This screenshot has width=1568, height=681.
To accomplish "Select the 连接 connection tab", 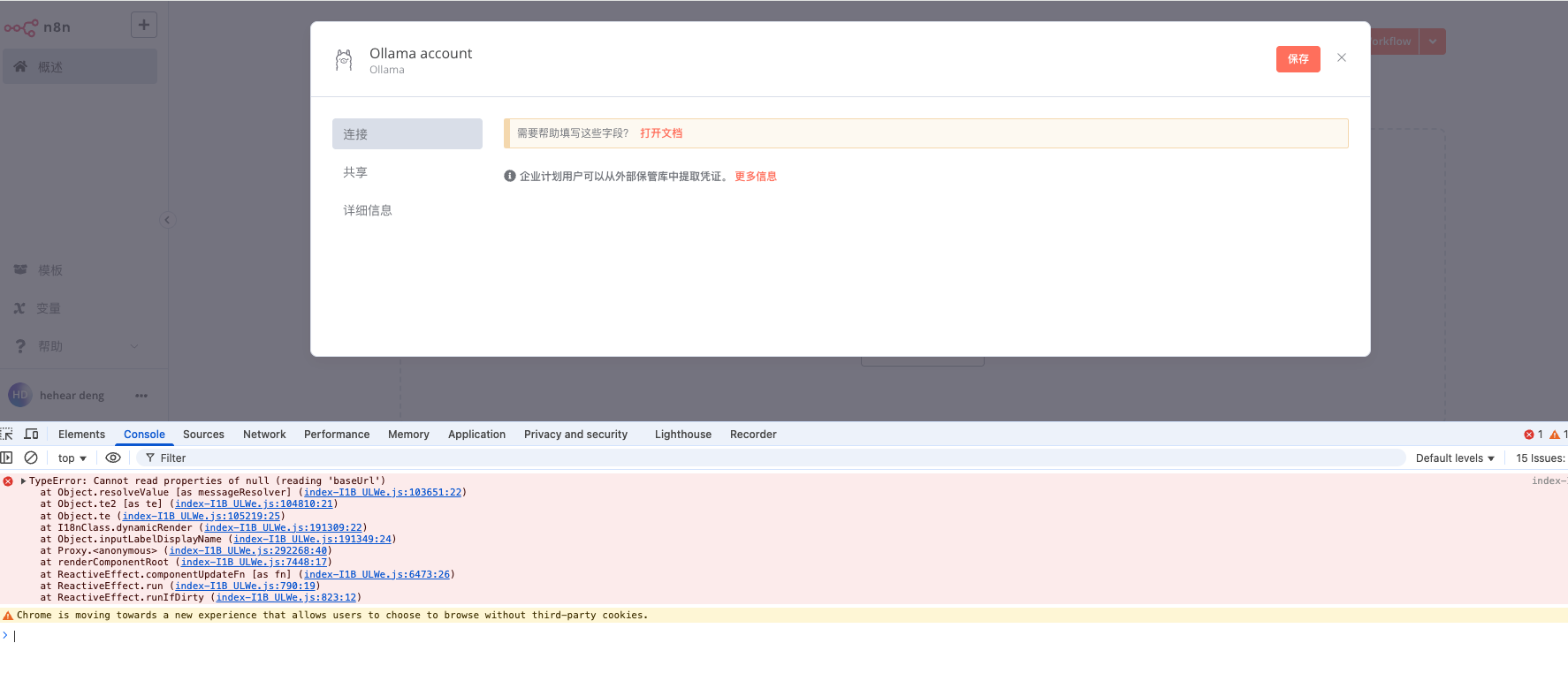I will coord(407,134).
